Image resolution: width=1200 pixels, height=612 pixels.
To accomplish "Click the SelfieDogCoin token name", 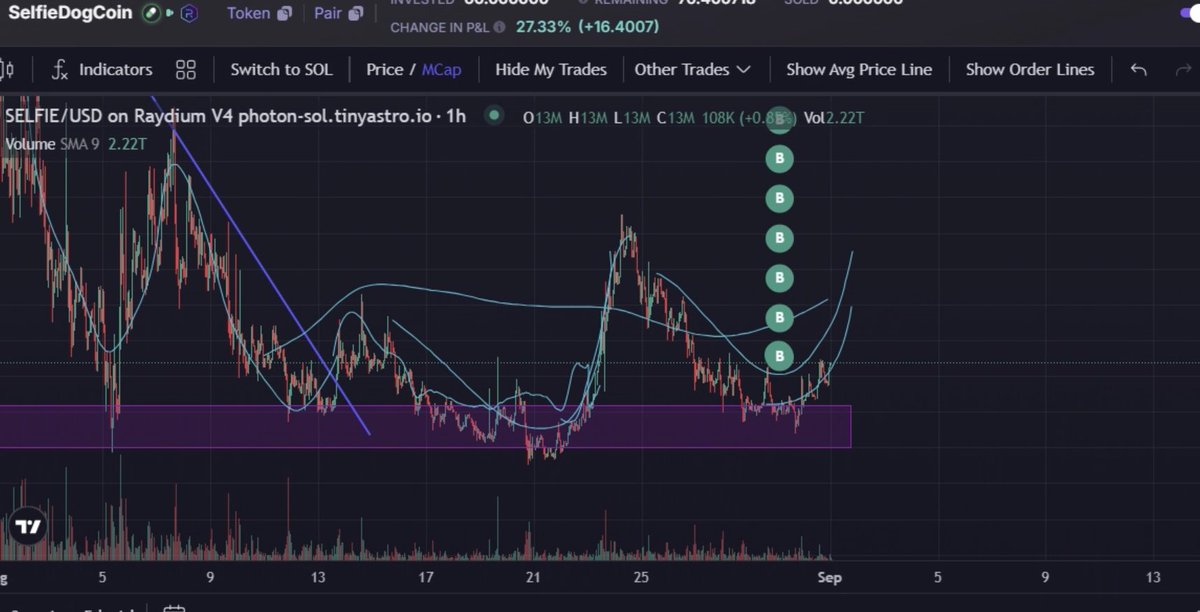I will (70, 13).
